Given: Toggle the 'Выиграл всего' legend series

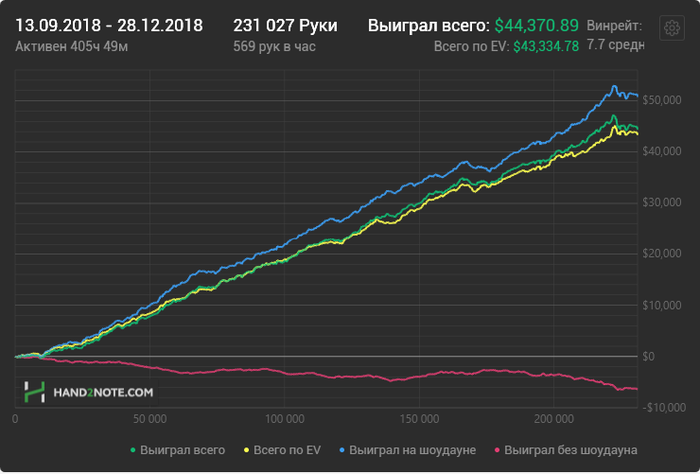Looking at the screenshot, I should pos(178,450).
